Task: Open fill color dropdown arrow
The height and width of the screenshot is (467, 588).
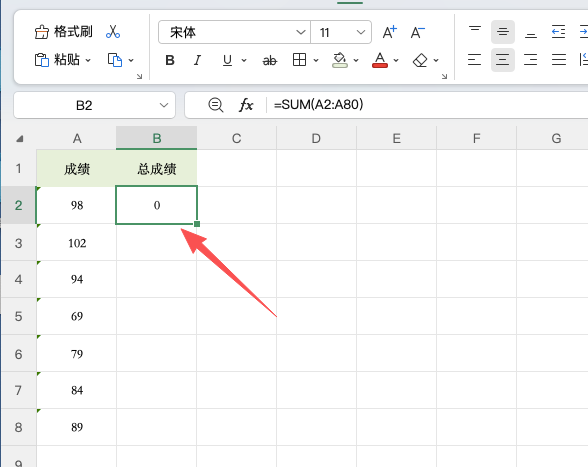Action: (x=356, y=60)
